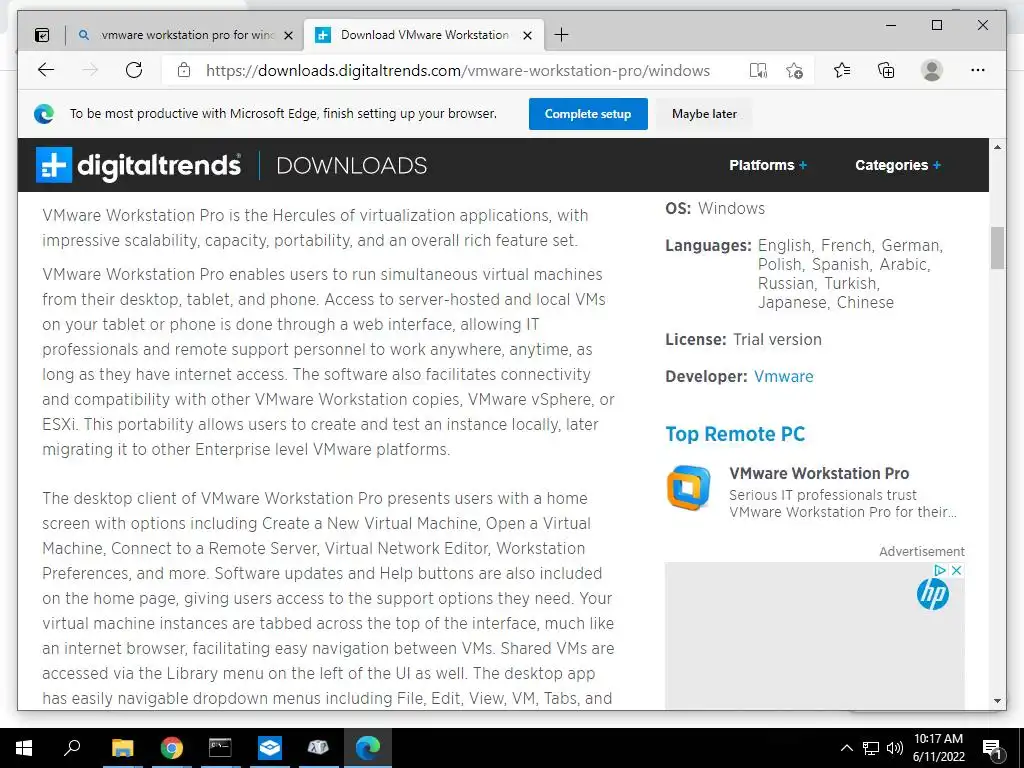Click the 'Trial version' license text
The width and height of the screenshot is (1024, 768).
point(777,340)
